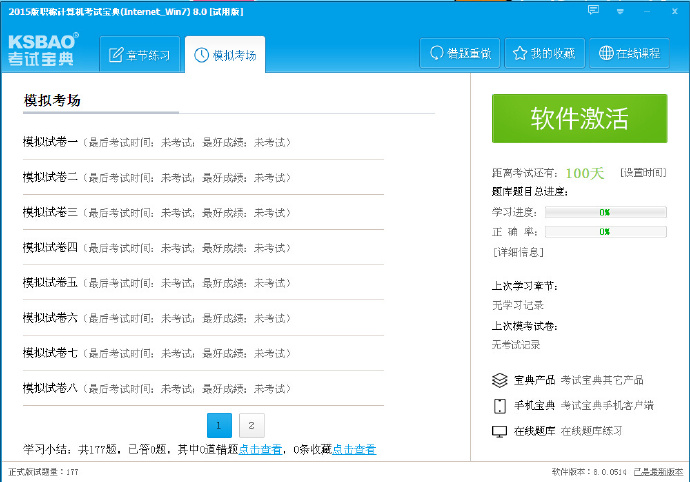The width and height of the screenshot is (690, 482).
Task: Select page 1 pagination button
Action: pos(219,425)
